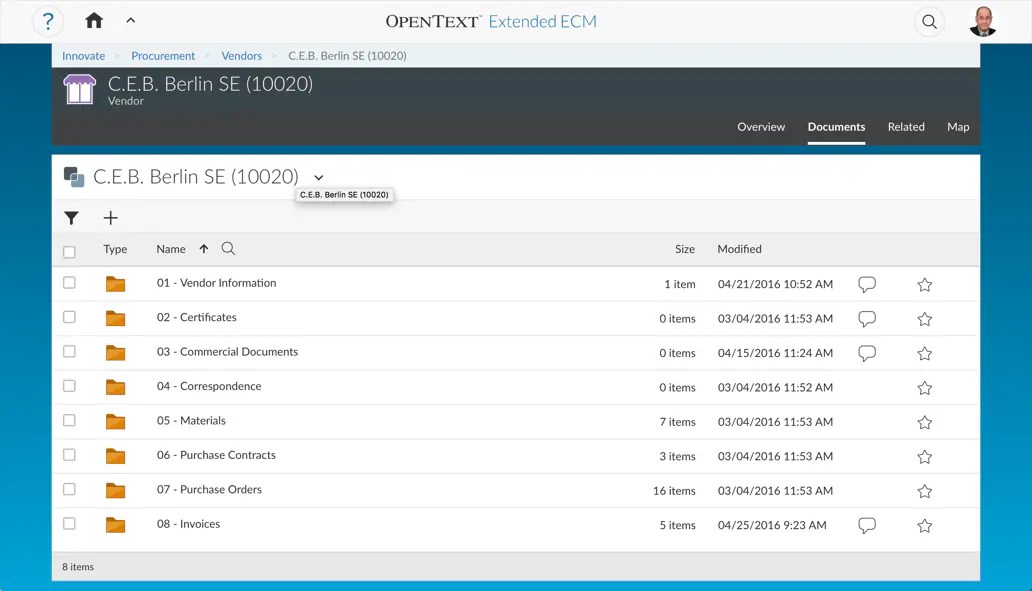Open global search with the magnifier icon
This screenshot has height=591, width=1032.
[x=928, y=21]
